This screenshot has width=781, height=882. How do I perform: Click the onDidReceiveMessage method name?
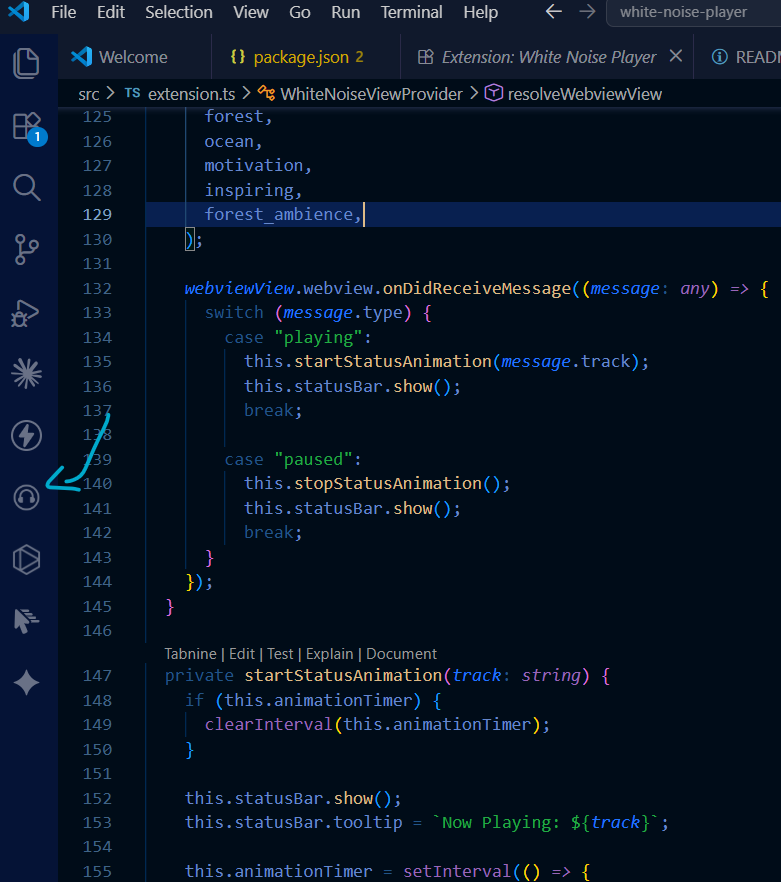477,289
